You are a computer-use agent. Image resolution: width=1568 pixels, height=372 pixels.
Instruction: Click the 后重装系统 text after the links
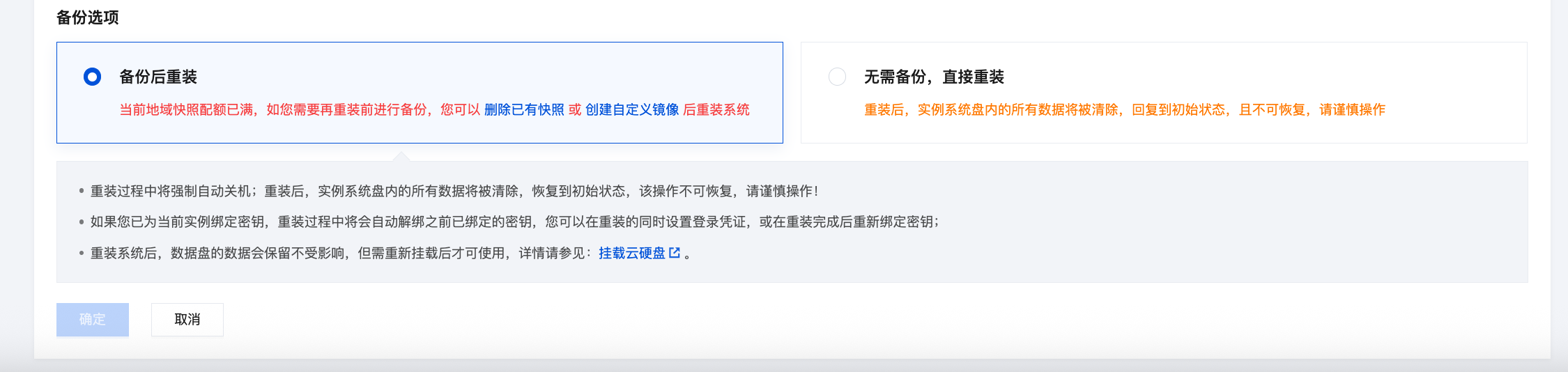716,110
